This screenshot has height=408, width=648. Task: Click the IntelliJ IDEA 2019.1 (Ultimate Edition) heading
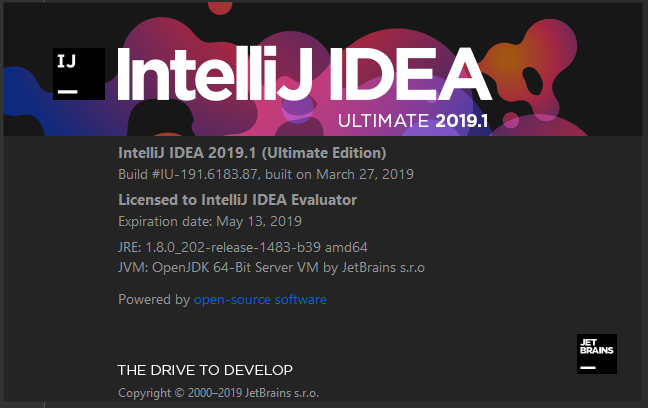point(252,153)
